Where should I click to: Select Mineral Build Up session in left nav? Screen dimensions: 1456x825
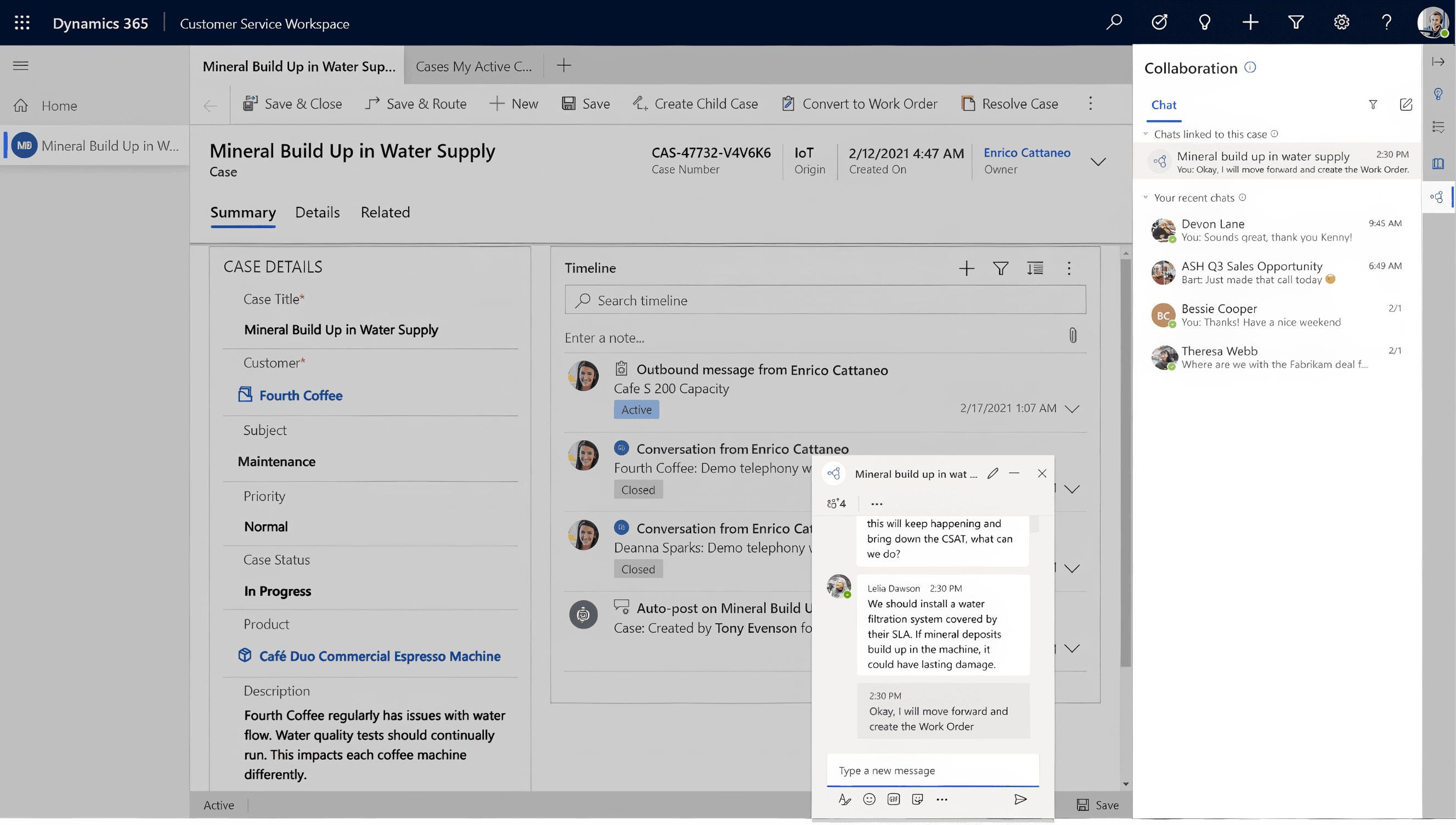[x=95, y=145]
